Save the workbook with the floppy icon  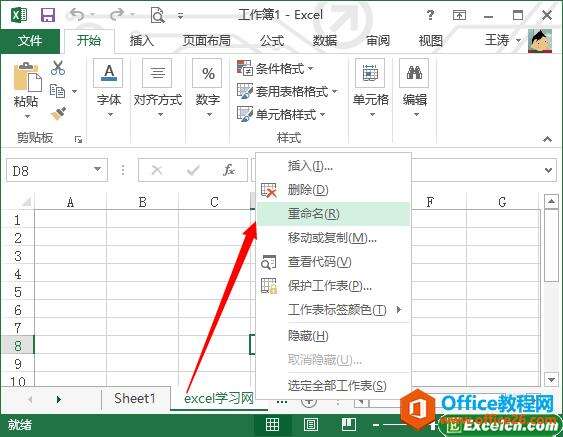point(48,15)
